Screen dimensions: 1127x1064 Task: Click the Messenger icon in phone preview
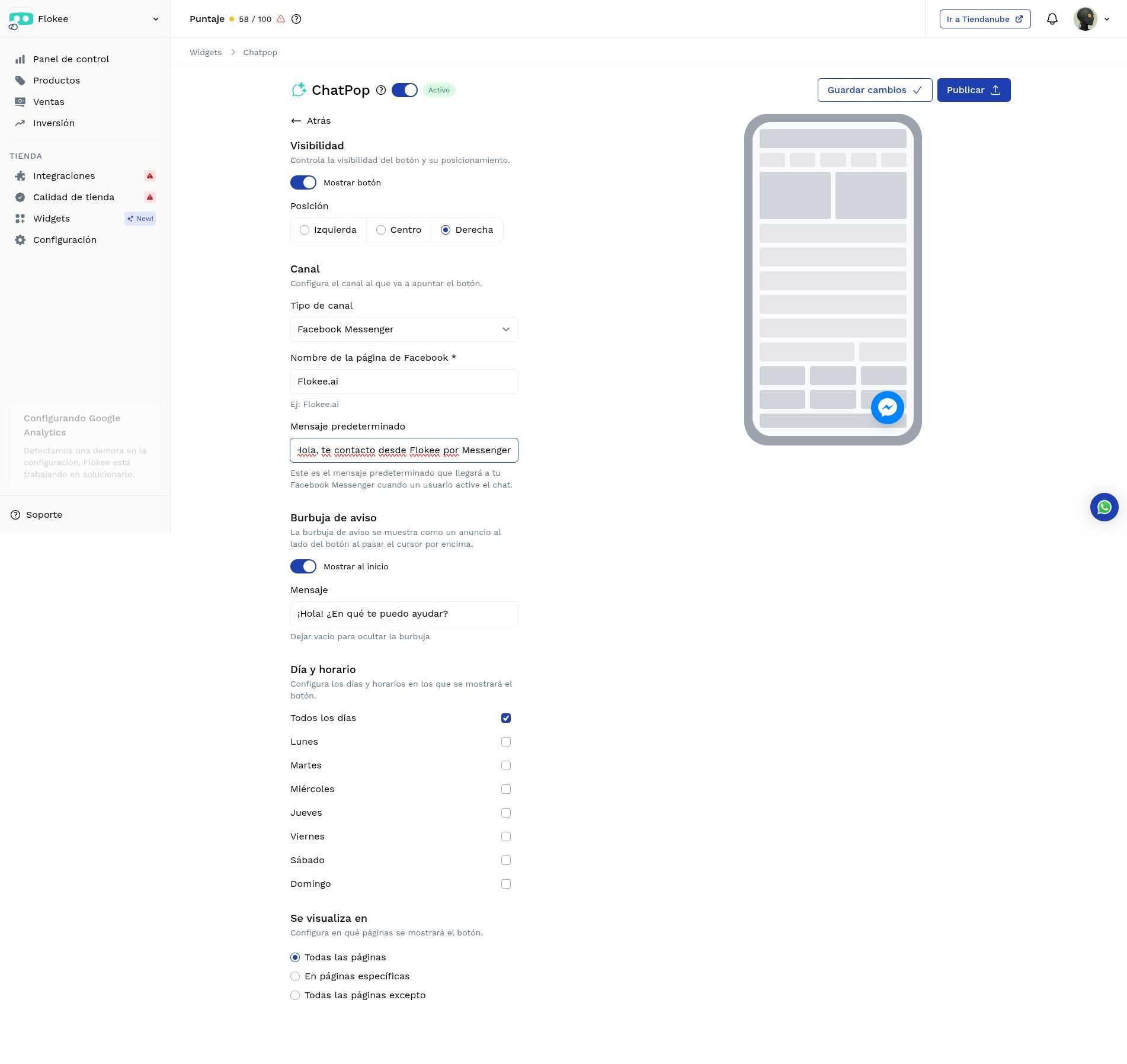pyautogui.click(x=887, y=408)
